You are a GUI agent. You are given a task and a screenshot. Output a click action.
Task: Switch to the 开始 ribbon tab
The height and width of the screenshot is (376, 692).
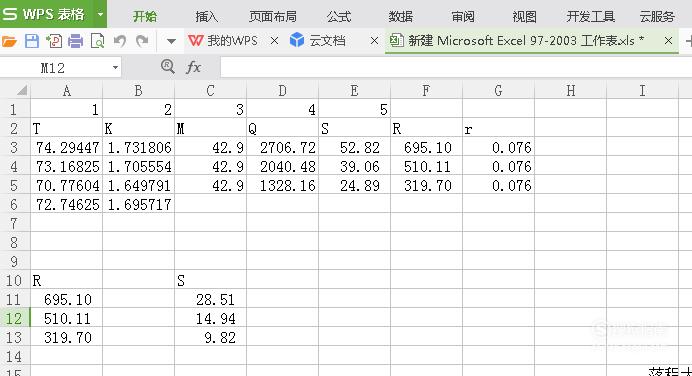(145, 17)
